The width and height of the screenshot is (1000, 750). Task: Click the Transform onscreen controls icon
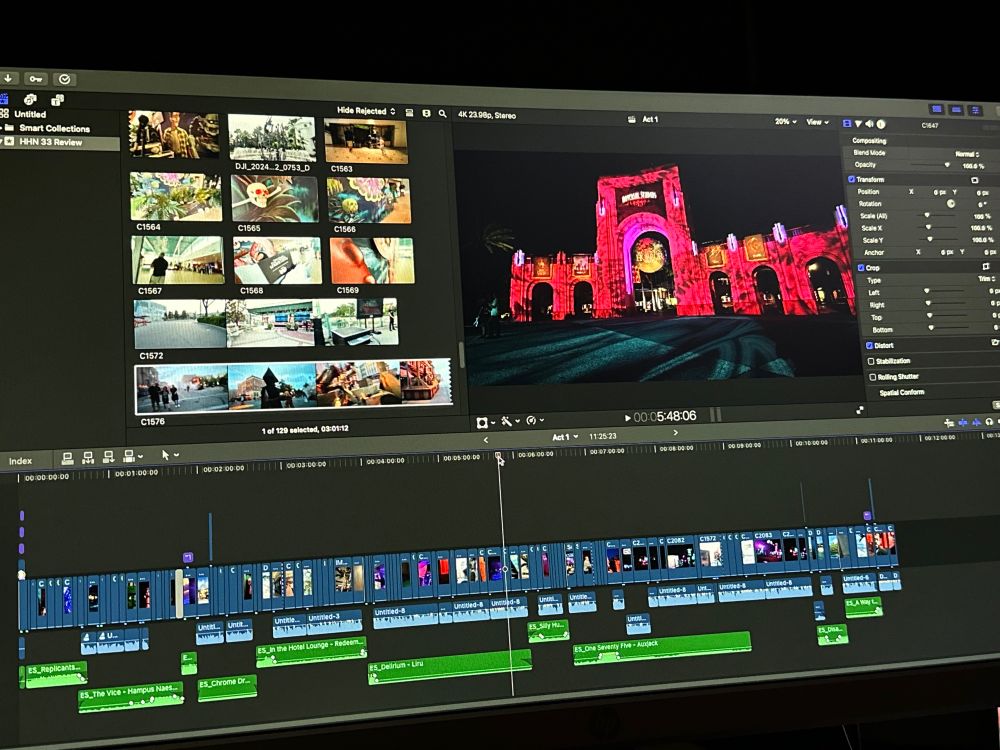974,180
